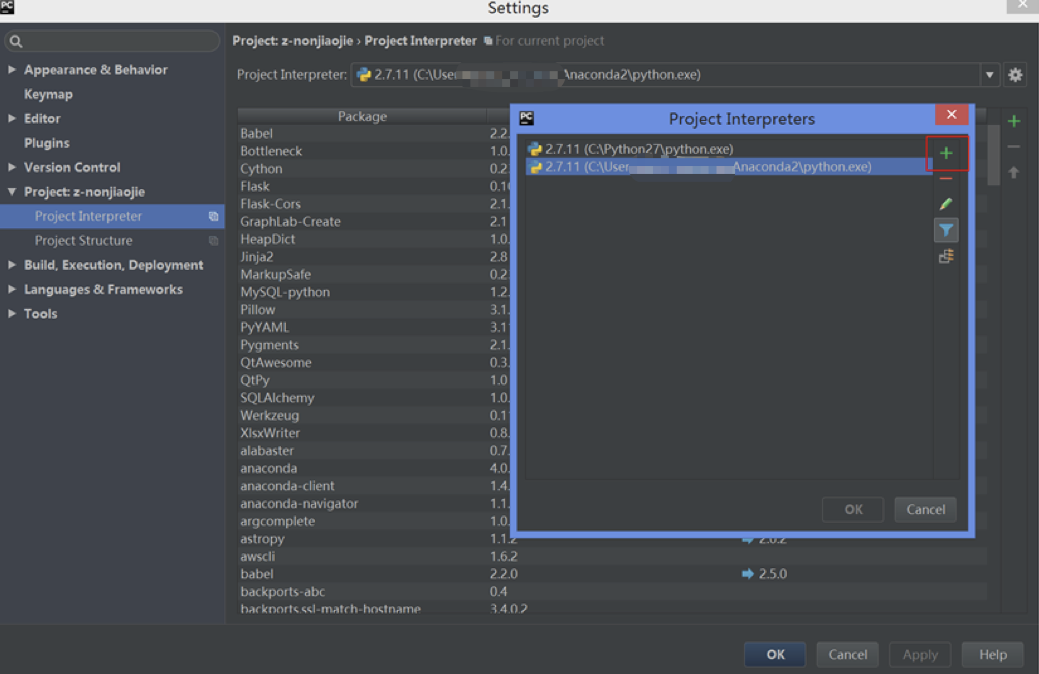Select the GraphLab-Create package row
This screenshot has height=674, width=1039.
click(374, 222)
